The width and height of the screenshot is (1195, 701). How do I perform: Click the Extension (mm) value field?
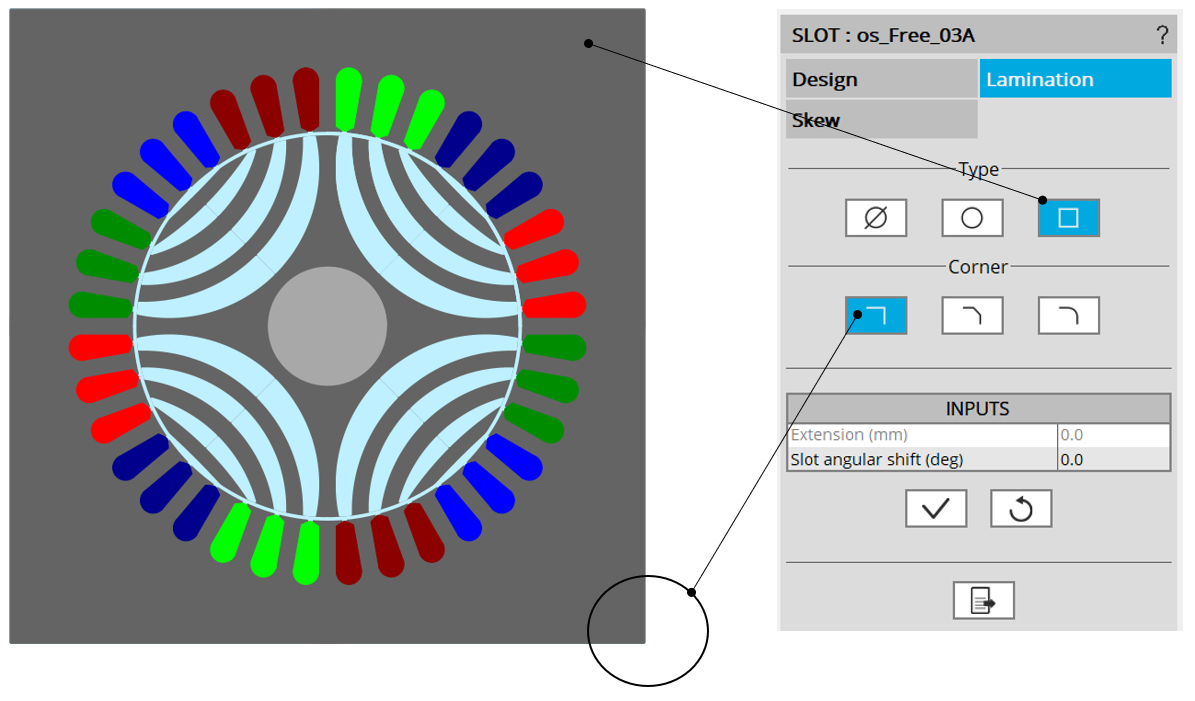tap(1113, 436)
